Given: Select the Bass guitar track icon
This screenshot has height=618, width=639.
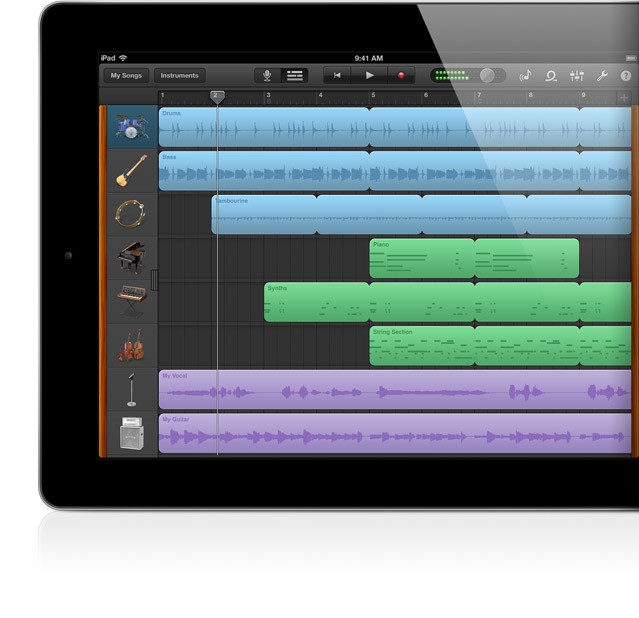Looking at the screenshot, I should tap(131, 171).
